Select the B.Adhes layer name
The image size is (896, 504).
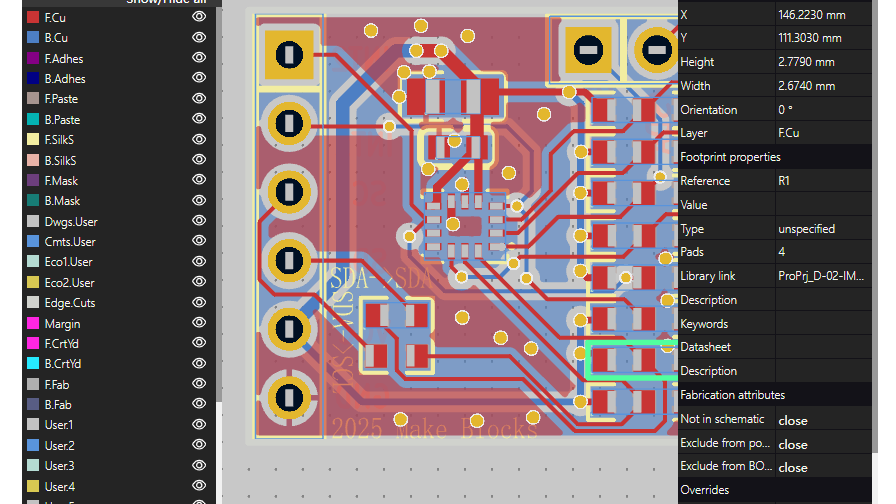click(65, 78)
